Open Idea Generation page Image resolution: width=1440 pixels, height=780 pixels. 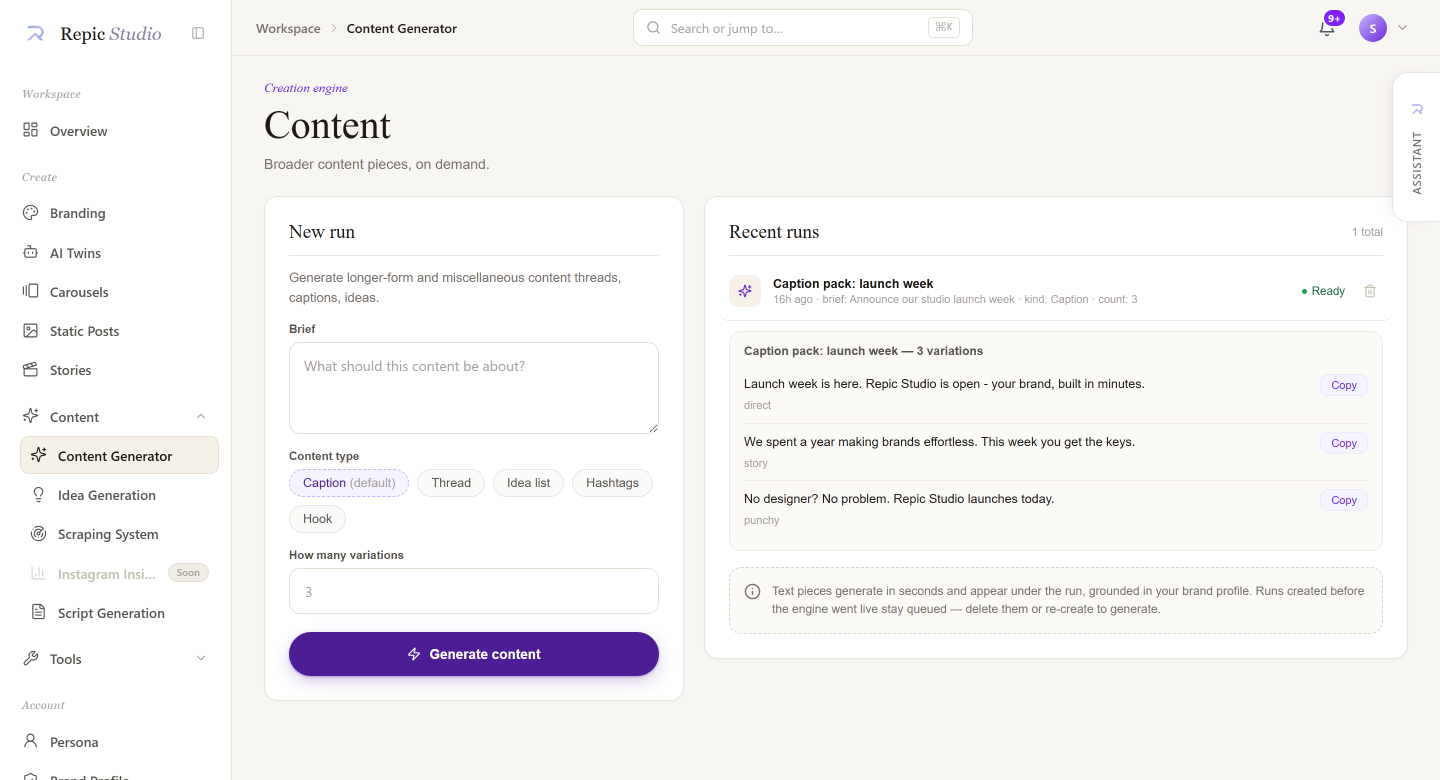tap(119, 495)
